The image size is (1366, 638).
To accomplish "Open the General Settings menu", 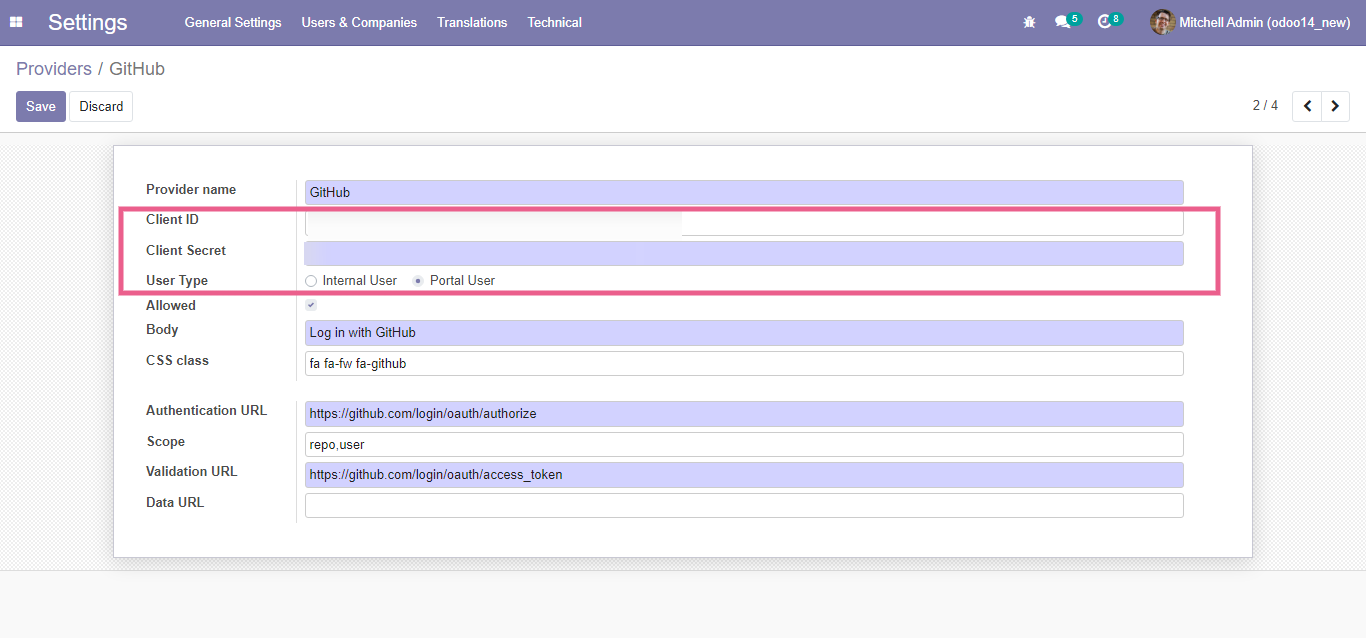I will (233, 22).
